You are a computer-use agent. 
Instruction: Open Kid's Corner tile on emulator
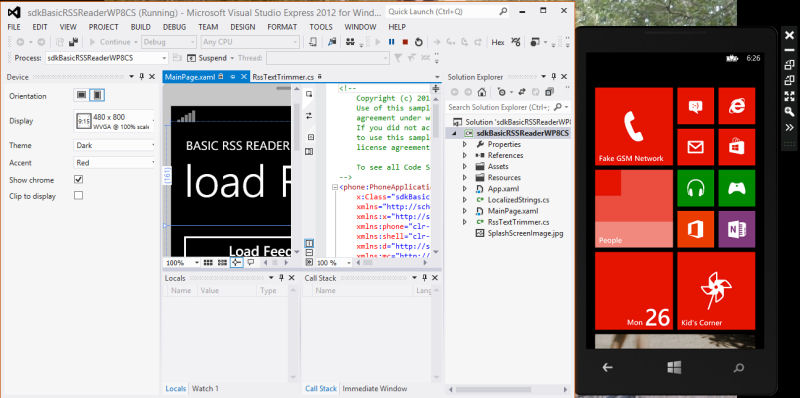coord(716,291)
